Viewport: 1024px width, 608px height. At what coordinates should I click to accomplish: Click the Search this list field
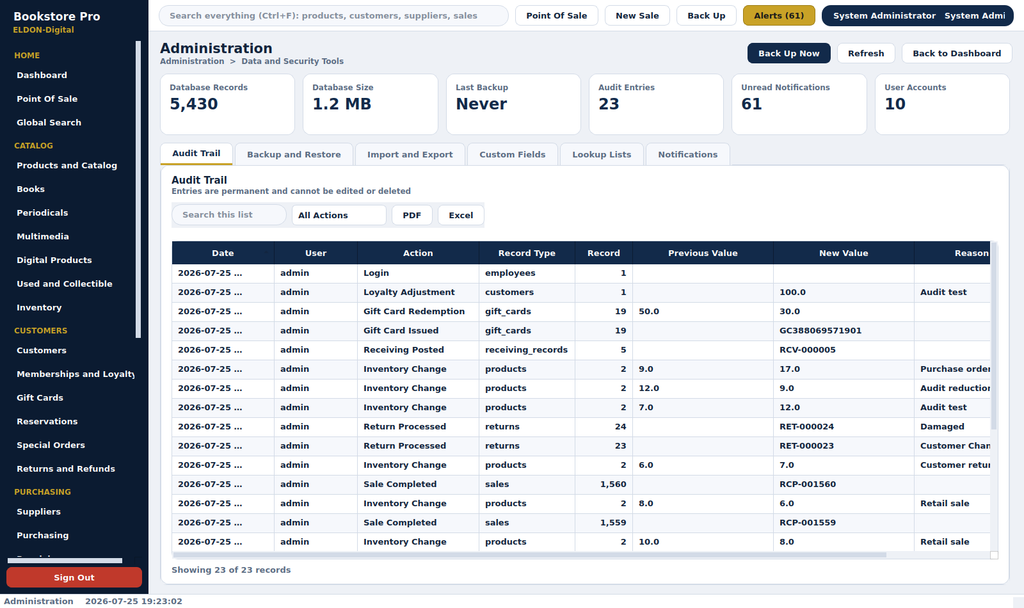tap(229, 215)
